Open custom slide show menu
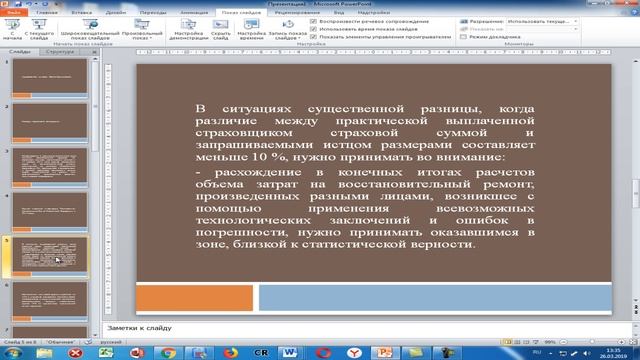 coord(142,29)
